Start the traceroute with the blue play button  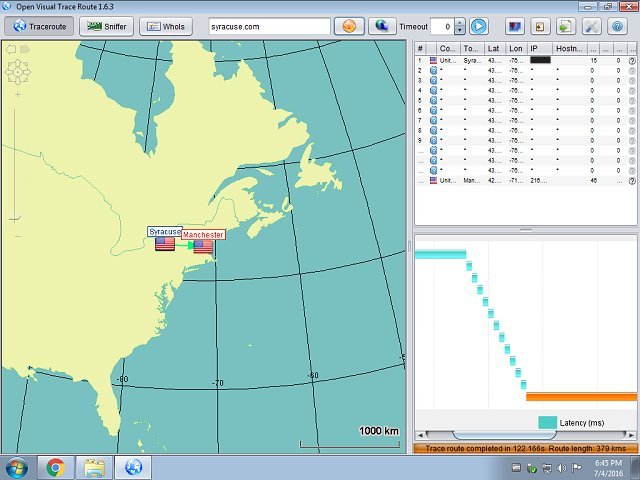pos(479,27)
